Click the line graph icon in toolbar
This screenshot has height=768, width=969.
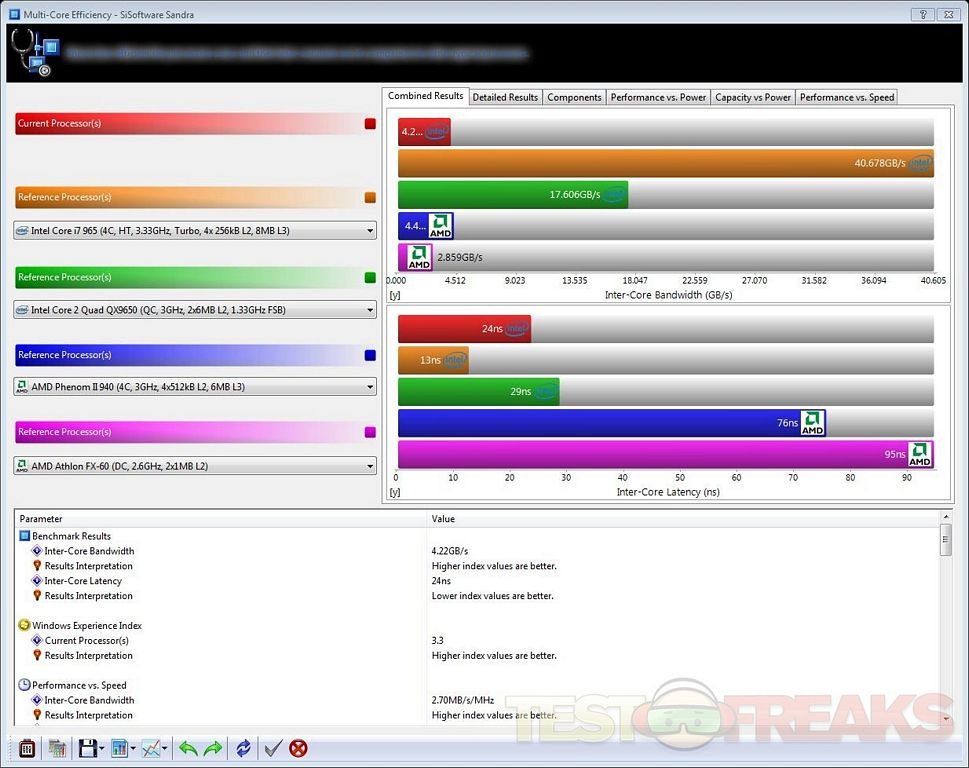(x=151, y=748)
